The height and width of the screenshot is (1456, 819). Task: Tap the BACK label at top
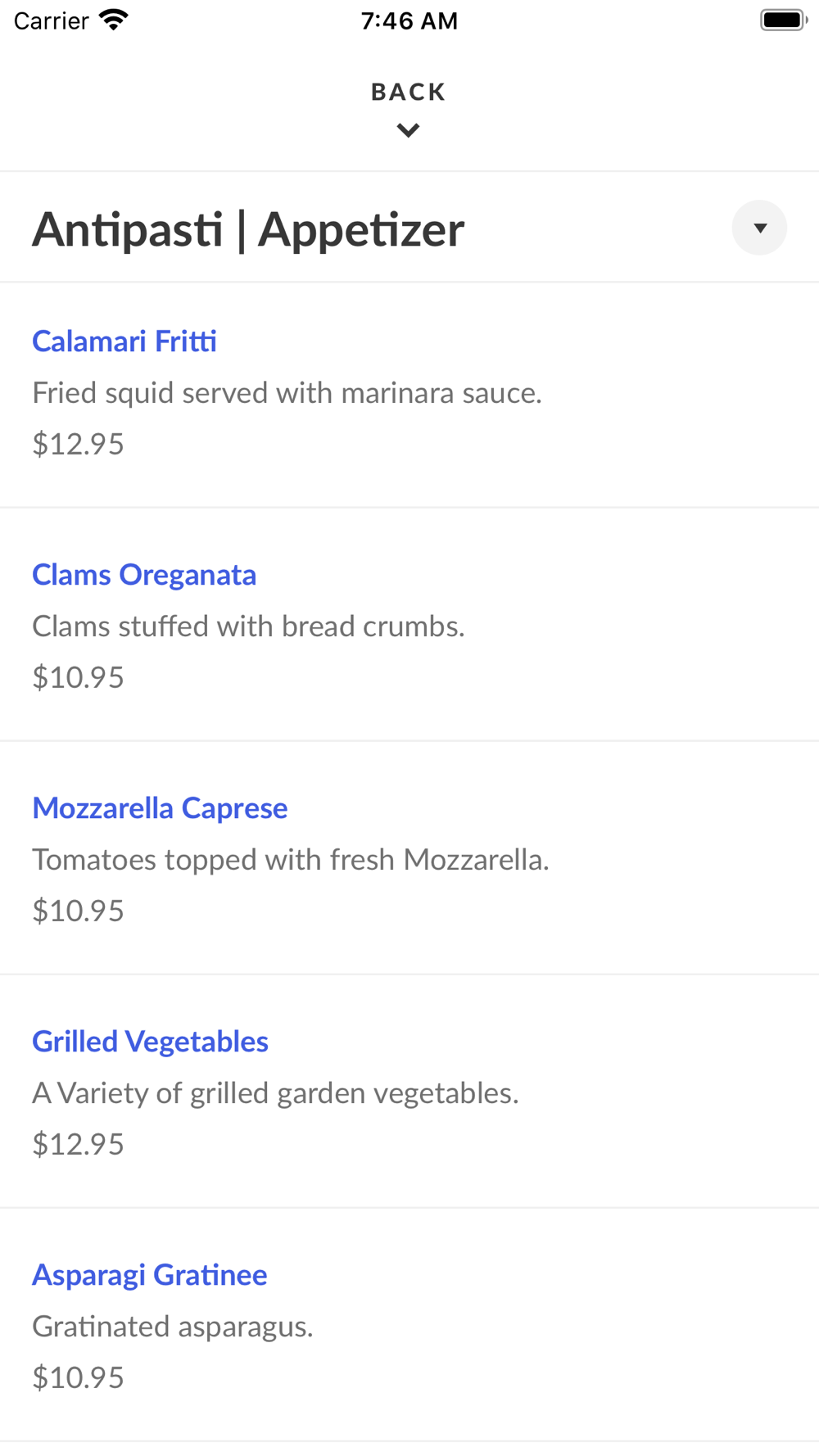point(408,92)
